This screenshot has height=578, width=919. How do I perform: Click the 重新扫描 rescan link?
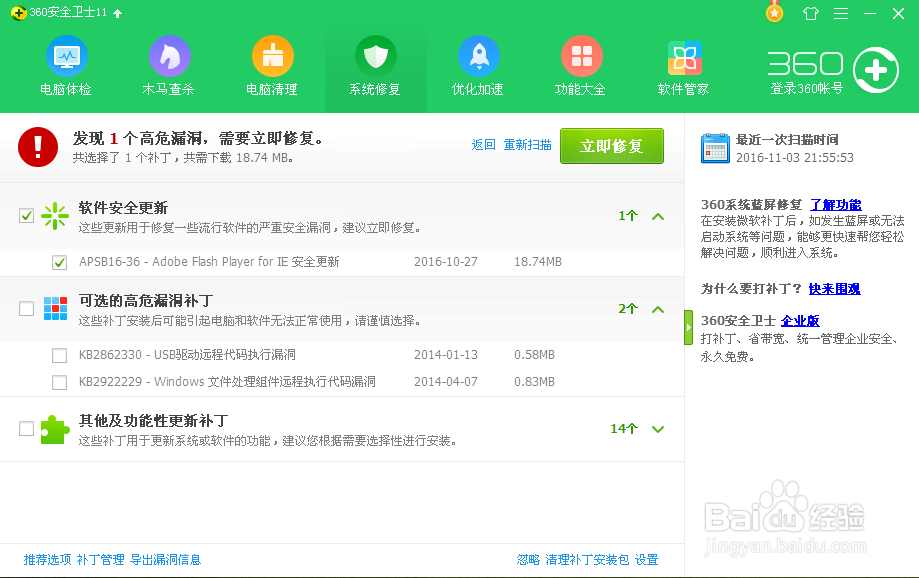coord(527,145)
